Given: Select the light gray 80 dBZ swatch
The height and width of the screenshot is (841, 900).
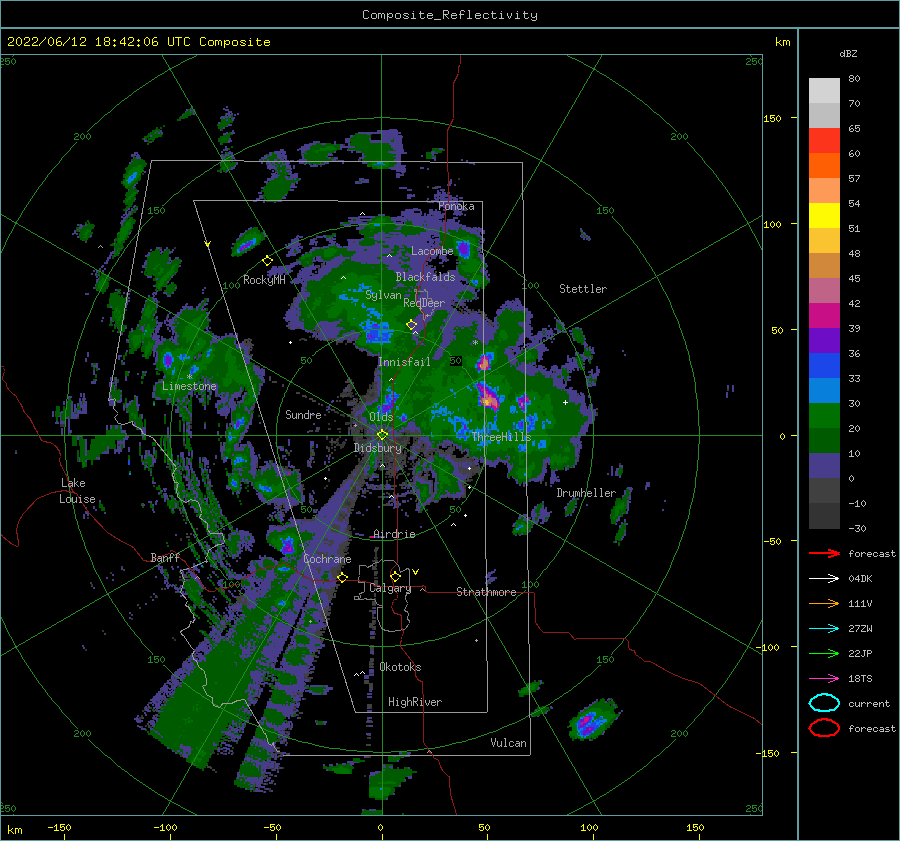Looking at the screenshot, I should coord(824,91).
